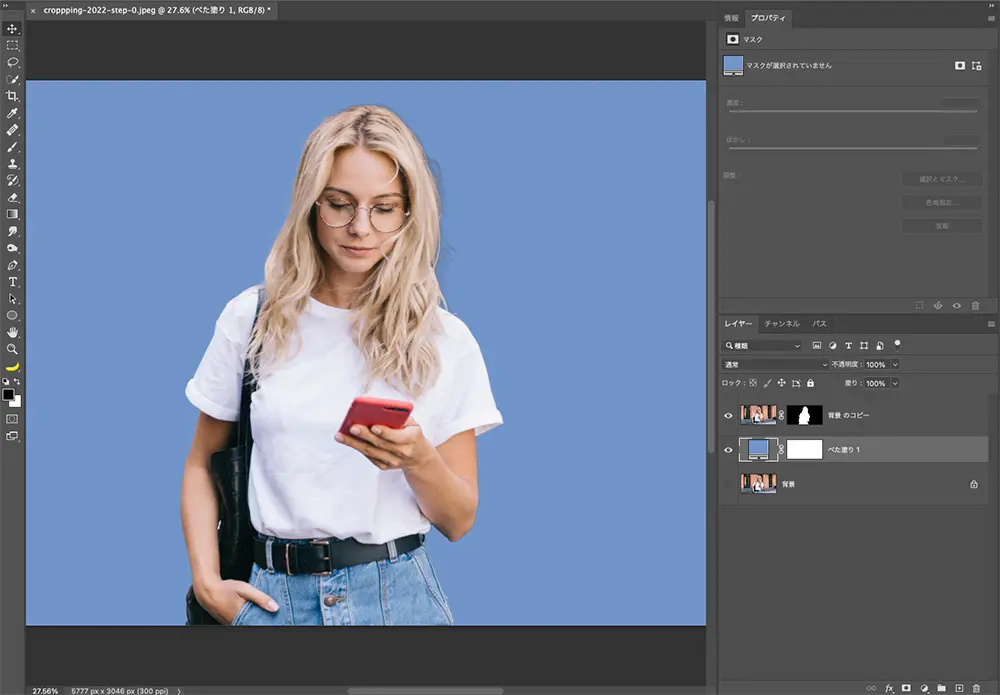Click the 反転 button
The height and width of the screenshot is (695, 1000).
click(x=941, y=226)
